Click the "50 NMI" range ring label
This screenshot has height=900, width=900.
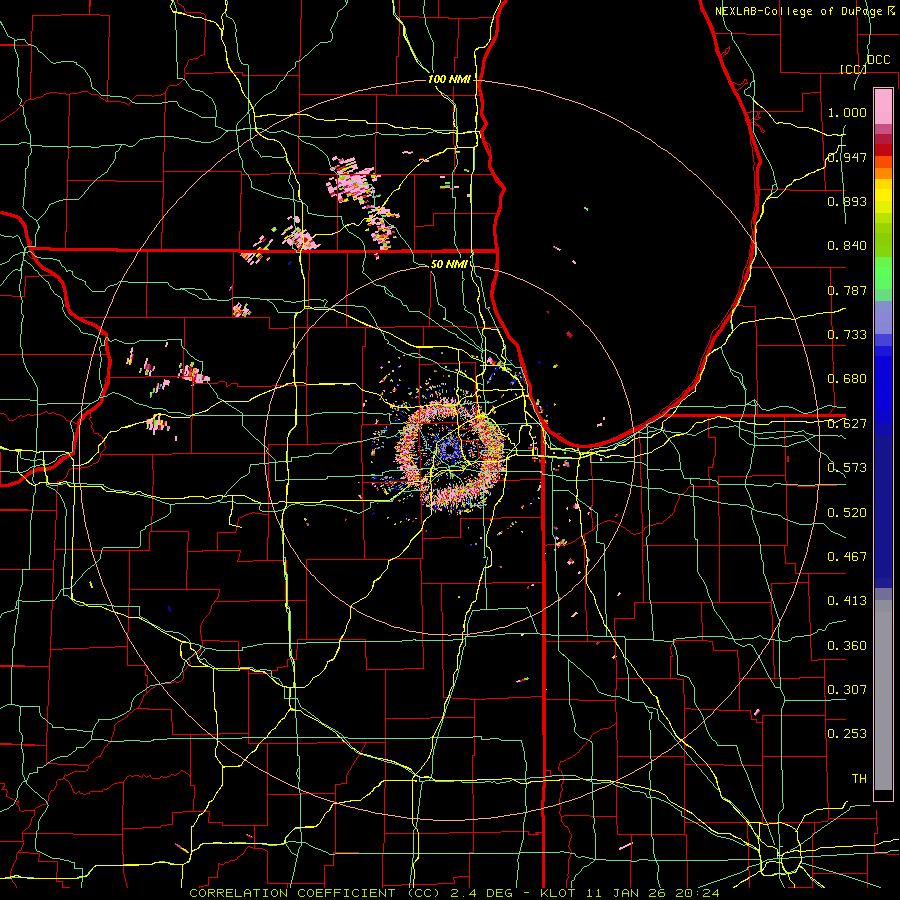(449, 264)
